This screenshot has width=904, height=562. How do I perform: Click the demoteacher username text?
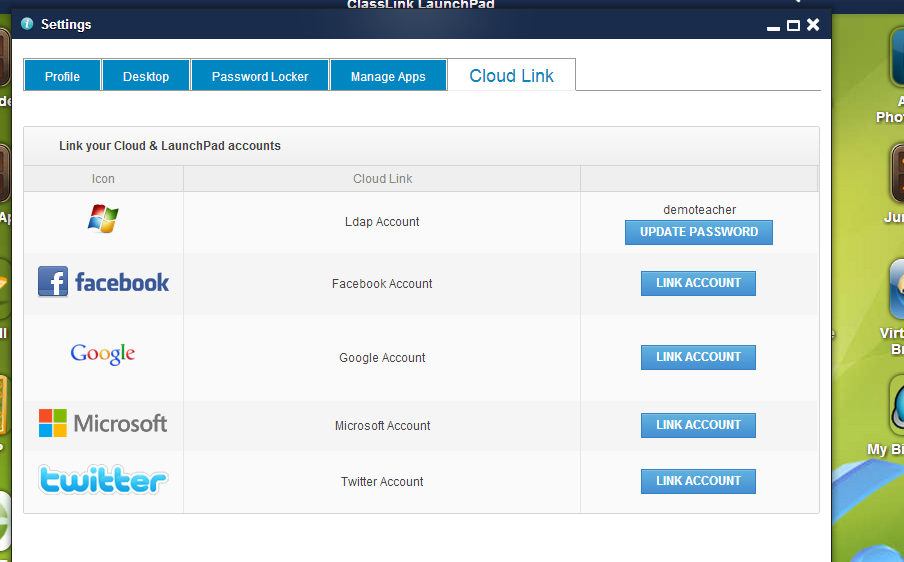pos(699,210)
